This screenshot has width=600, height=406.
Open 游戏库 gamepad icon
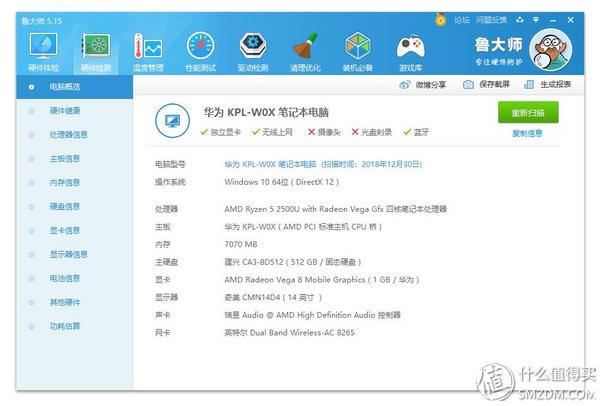(410, 52)
